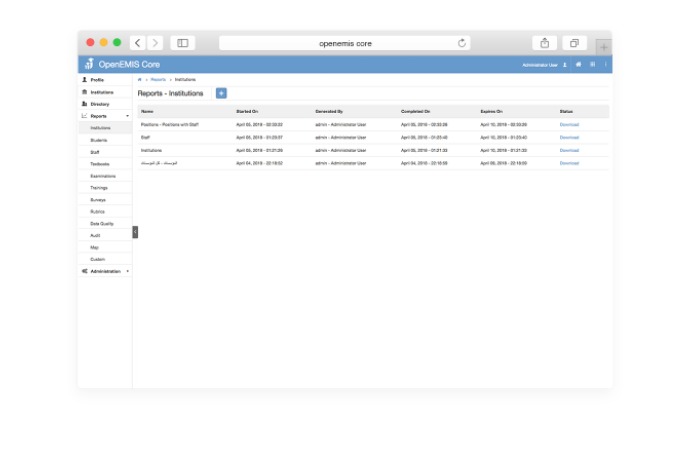Screen dimensions: 690x460
Task: Open a new tab with plus button
Action: click(x=604, y=47)
